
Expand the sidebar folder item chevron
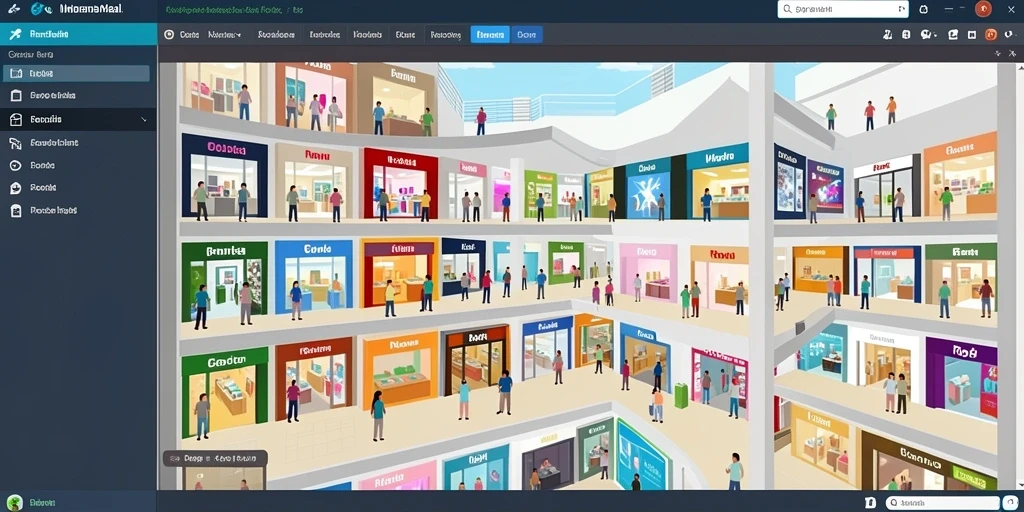(x=144, y=120)
